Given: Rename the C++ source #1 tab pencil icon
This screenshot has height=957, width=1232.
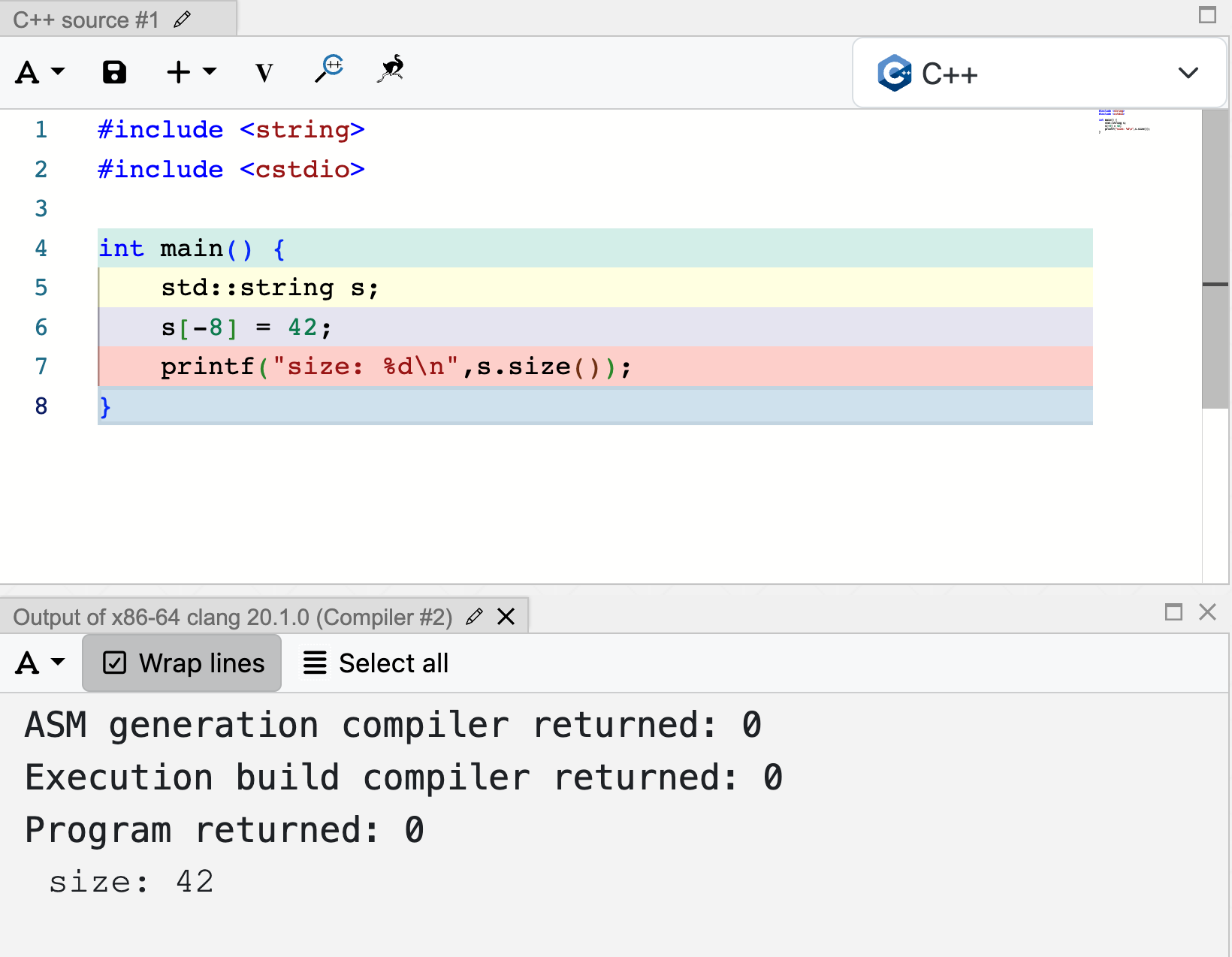Looking at the screenshot, I should point(183,20).
